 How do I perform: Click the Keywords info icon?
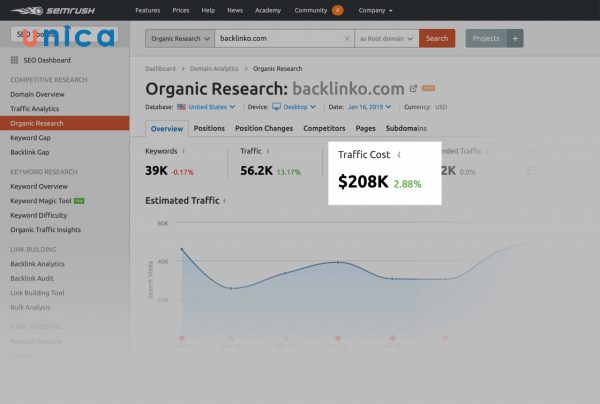pyautogui.click(x=184, y=151)
